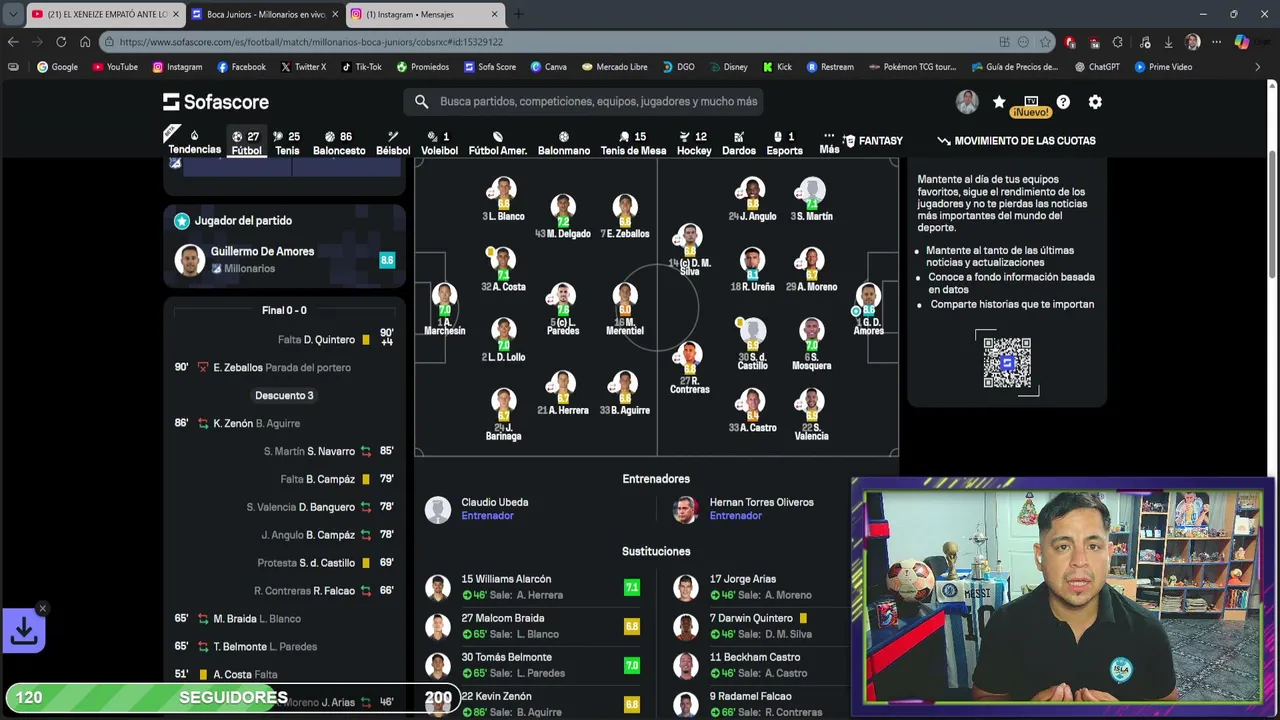
Task: Select the Tenis sport tab
Action: coord(287,143)
